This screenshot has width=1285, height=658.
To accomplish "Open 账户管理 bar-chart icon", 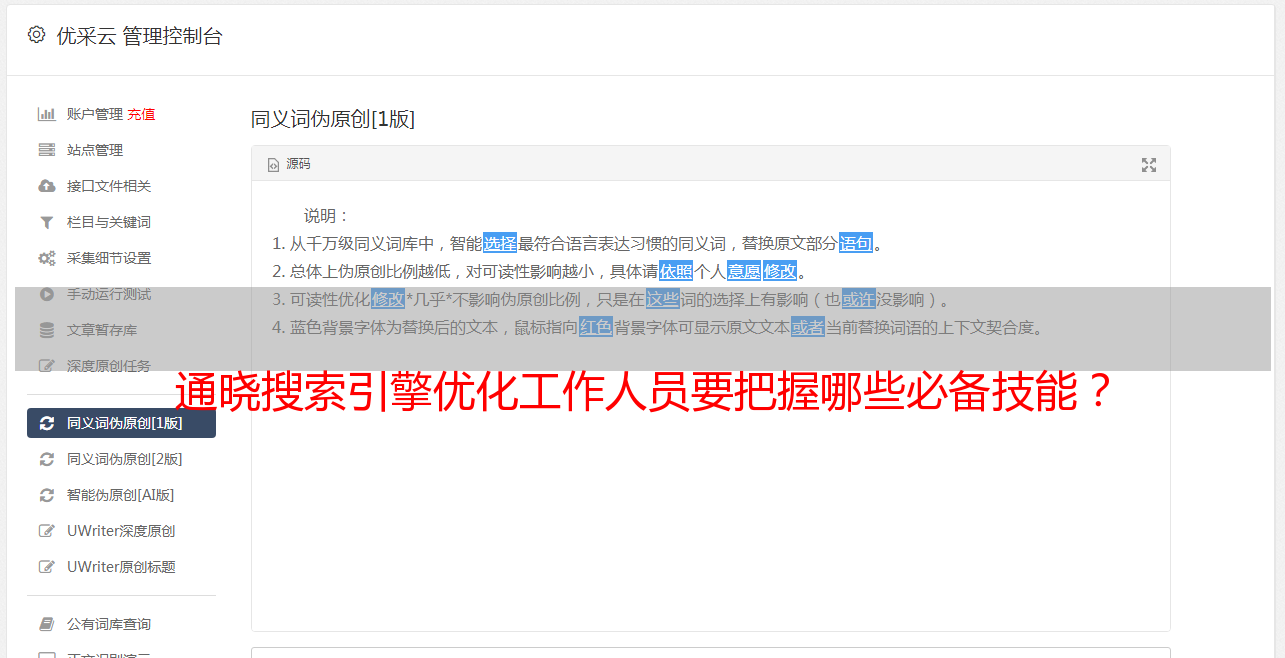I will [x=46, y=114].
